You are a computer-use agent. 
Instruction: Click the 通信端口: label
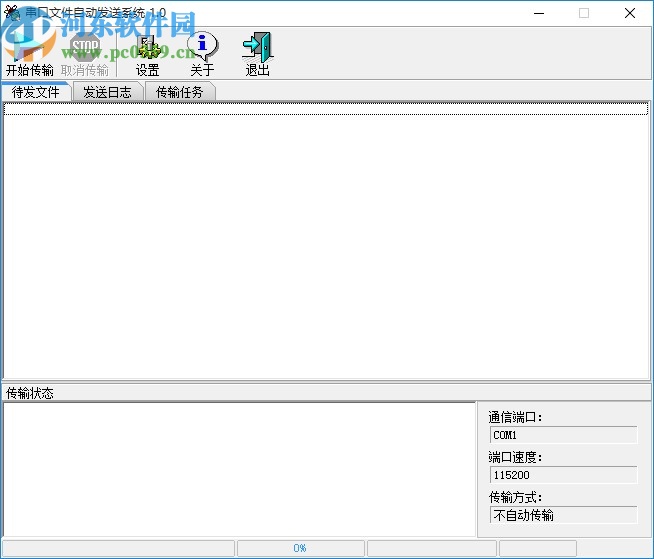515,417
